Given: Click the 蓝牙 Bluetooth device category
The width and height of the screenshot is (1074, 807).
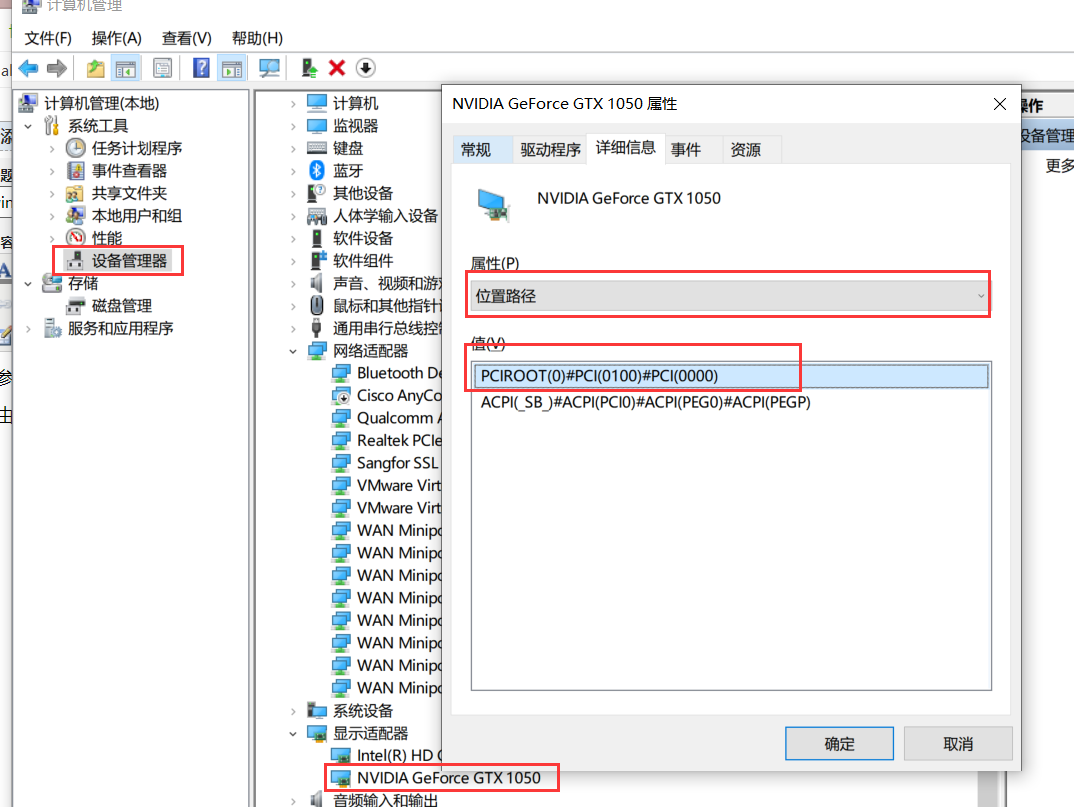Looking at the screenshot, I should point(348,171).
